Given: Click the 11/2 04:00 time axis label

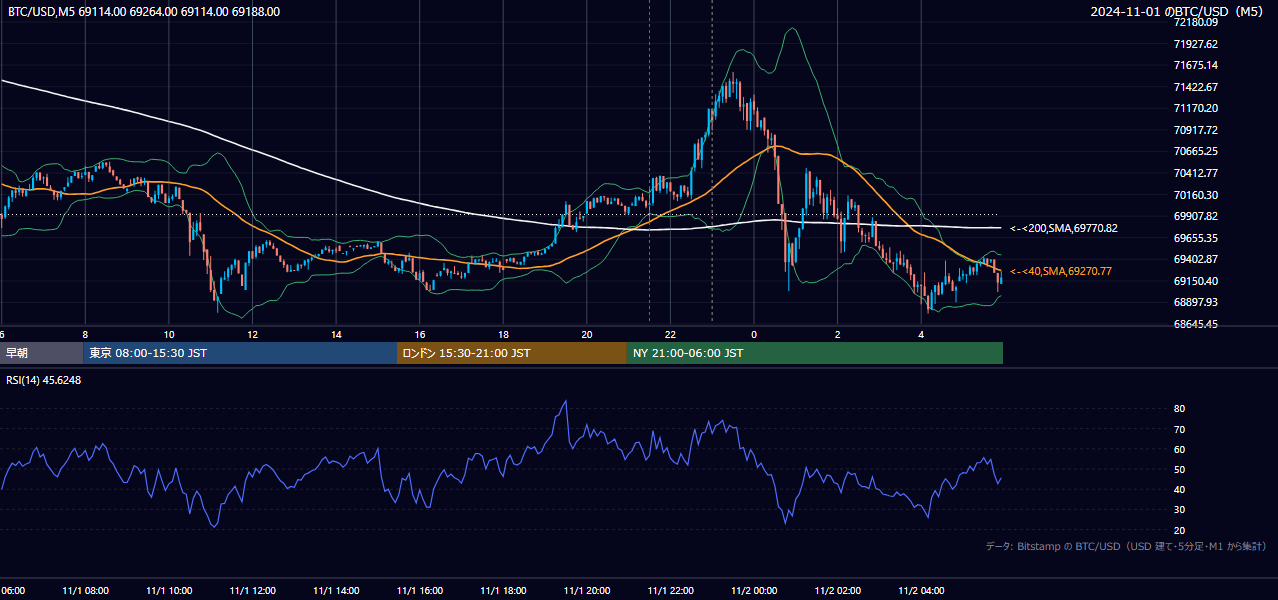Looking at the screenshot, I should [921, 591].
